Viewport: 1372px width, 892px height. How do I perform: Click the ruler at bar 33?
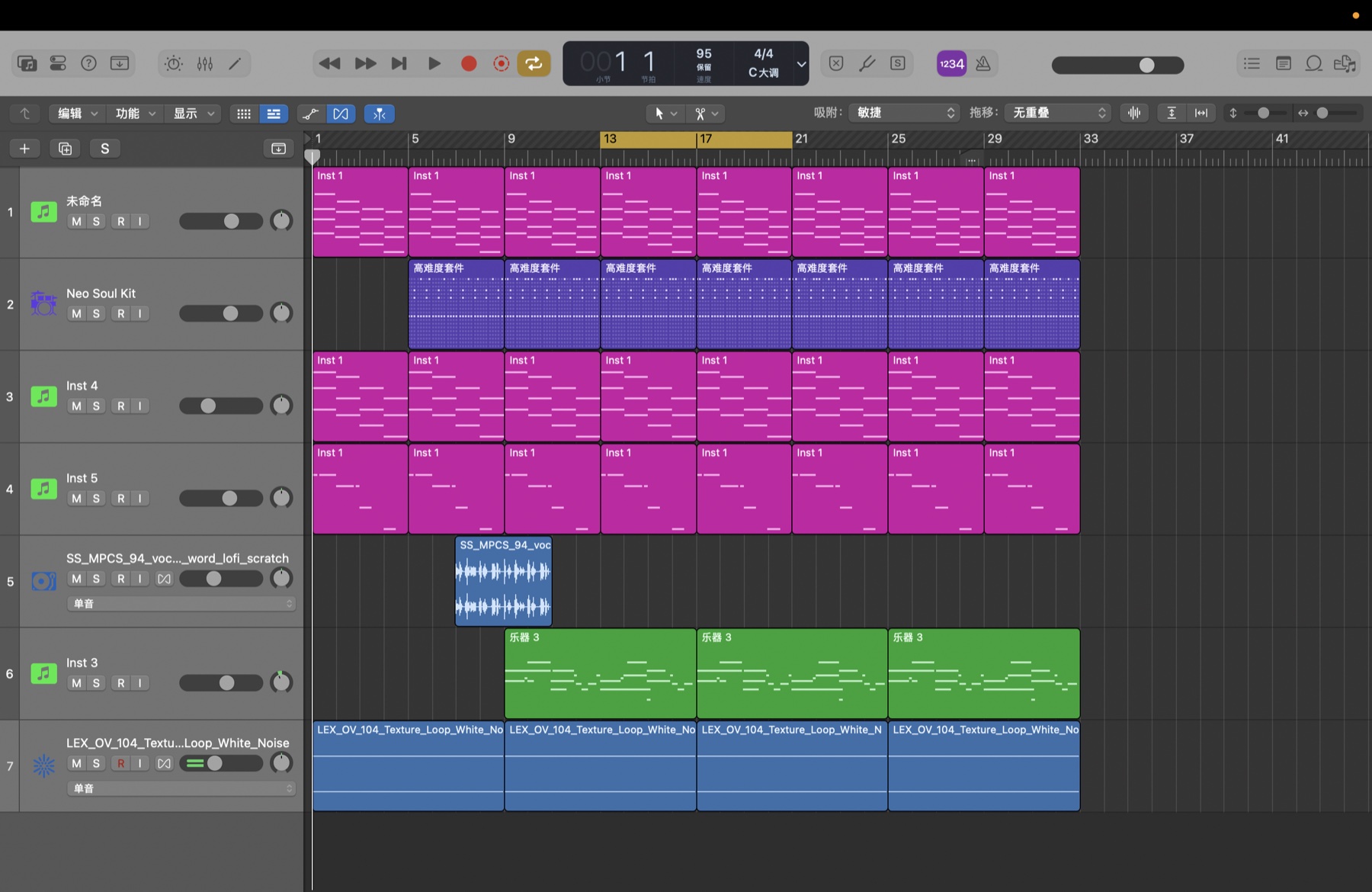pos(1091,139)
